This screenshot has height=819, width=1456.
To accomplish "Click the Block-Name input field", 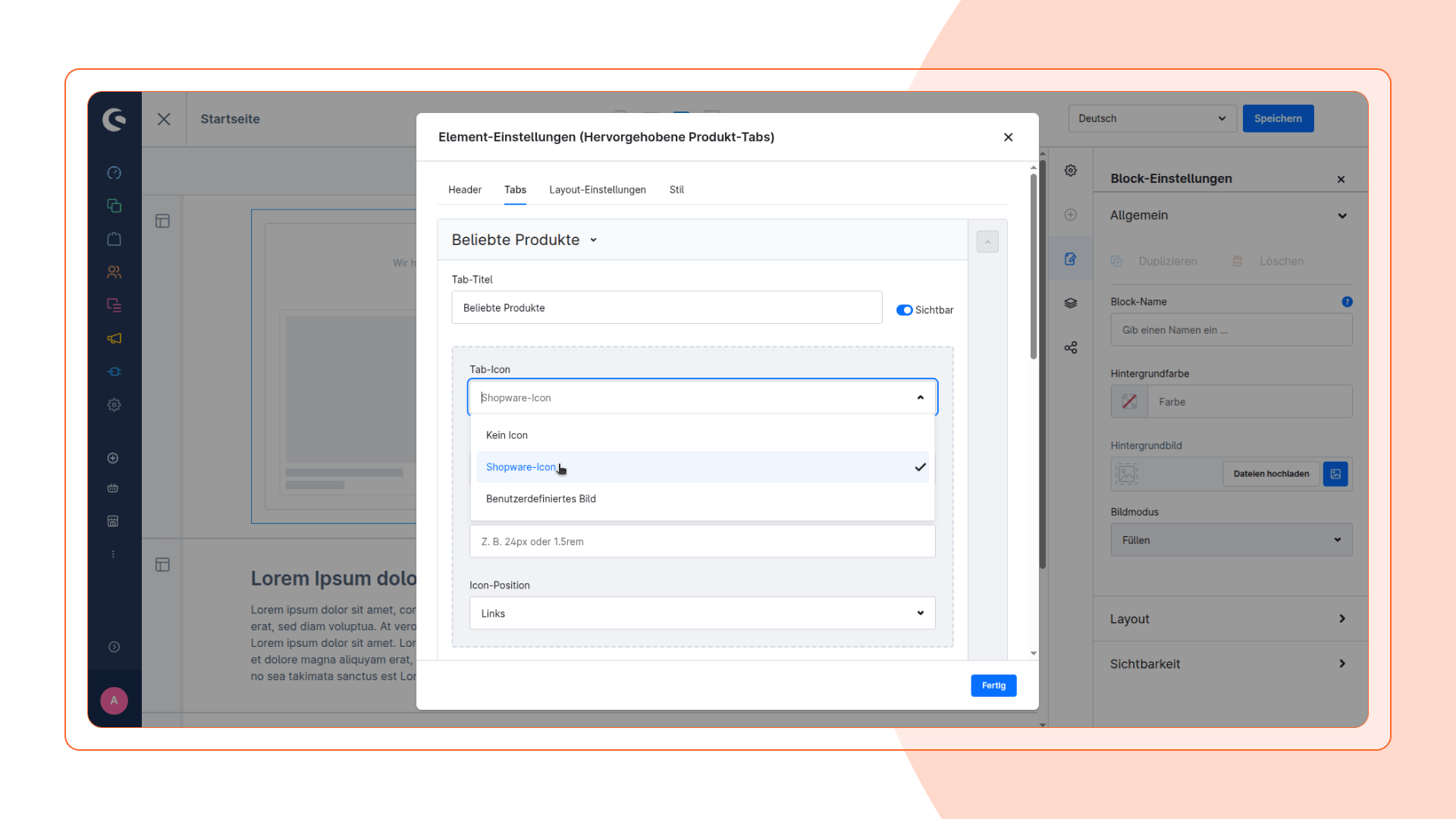I will [x=1231, y=330].
